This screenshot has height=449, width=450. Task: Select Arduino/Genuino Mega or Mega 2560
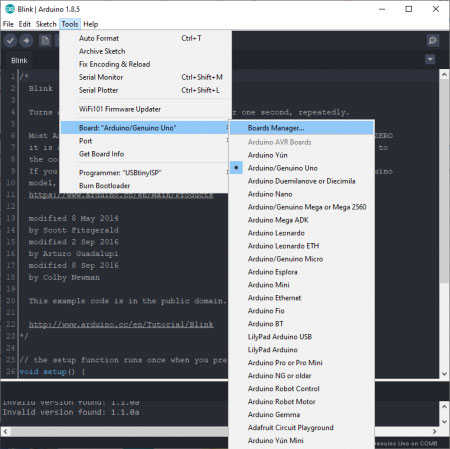click(302, 207)
